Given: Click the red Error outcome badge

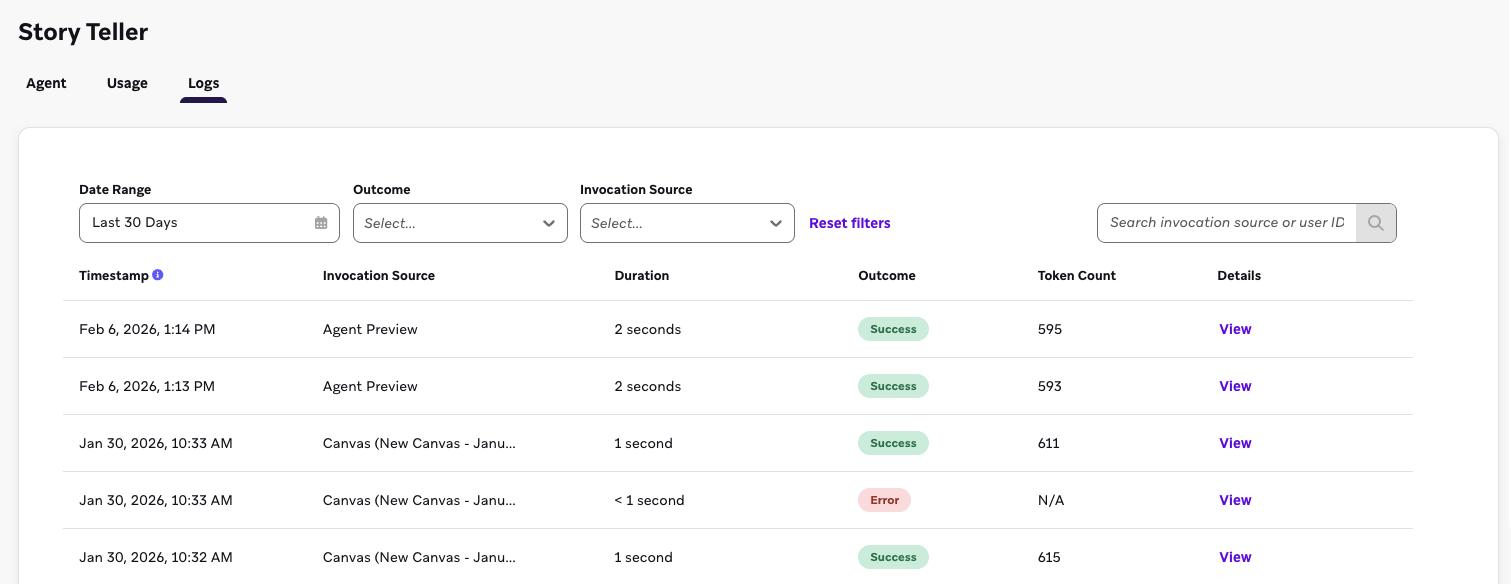Looking at the screenshot, I should click(884, 500).
